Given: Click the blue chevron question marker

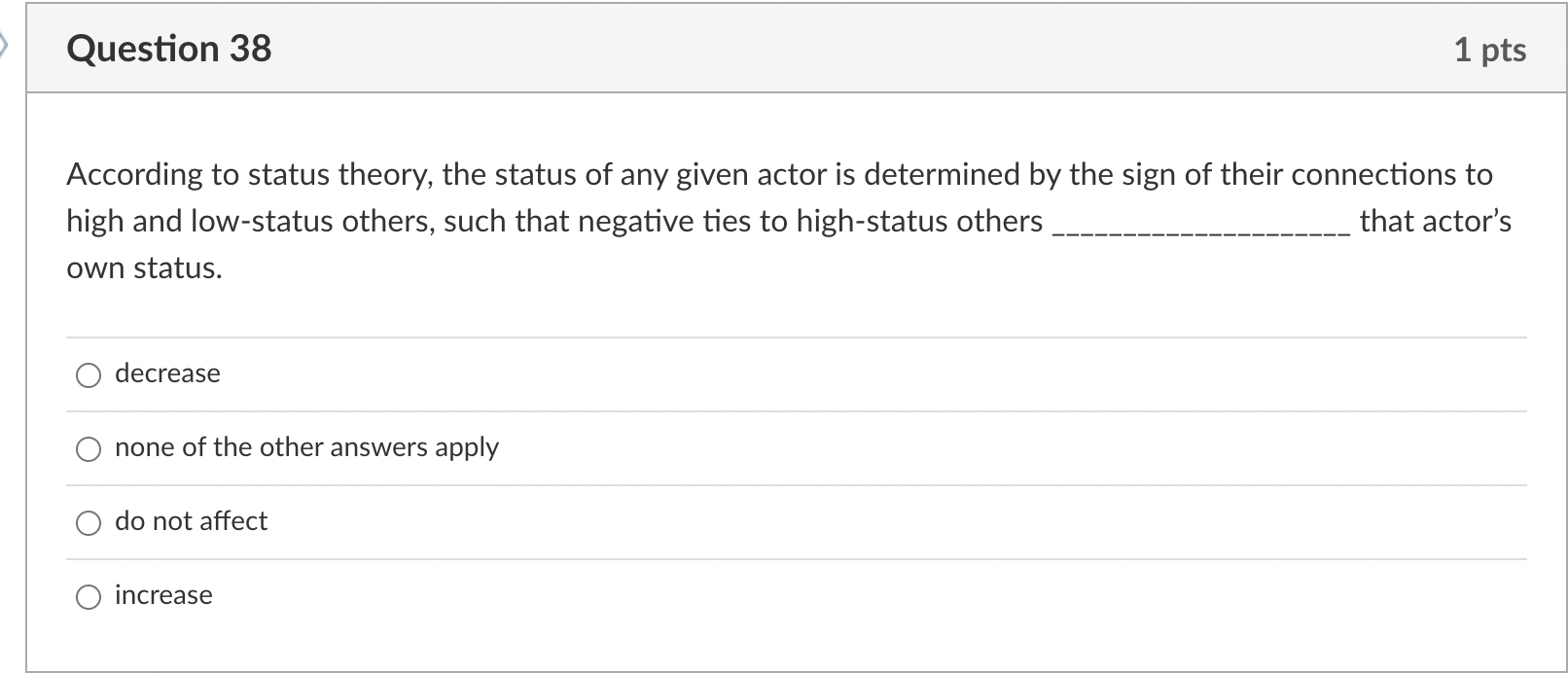Looking at the screenshot, I should (6, 44).
